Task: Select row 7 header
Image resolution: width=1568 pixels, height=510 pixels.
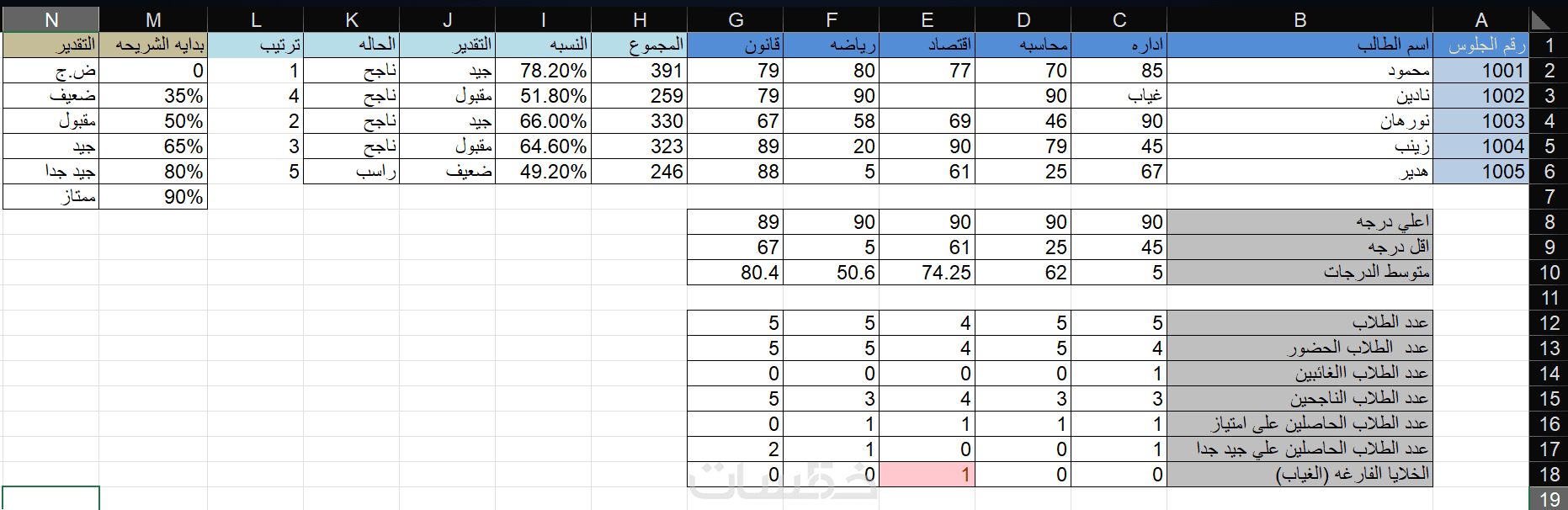Action: click(x=1549, y=197)
